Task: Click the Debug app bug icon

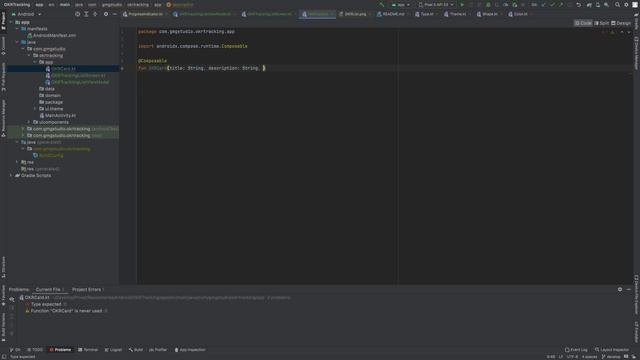Action: click(488, 4)
